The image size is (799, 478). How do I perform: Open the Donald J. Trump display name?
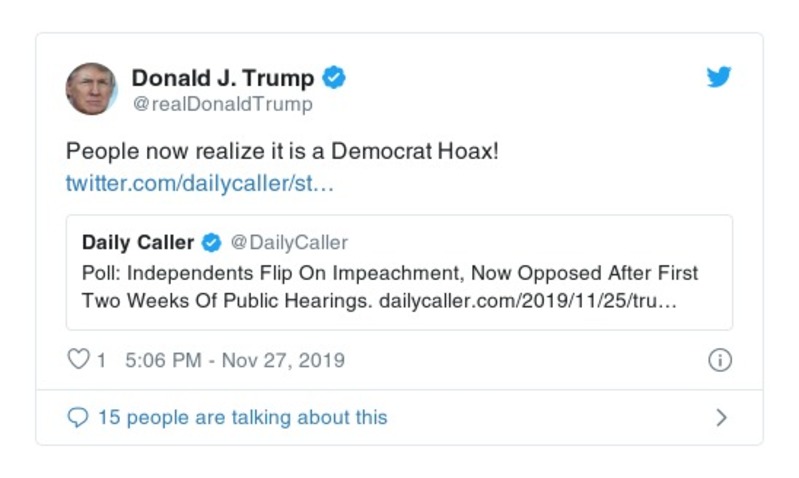click(x=223, y=78)
